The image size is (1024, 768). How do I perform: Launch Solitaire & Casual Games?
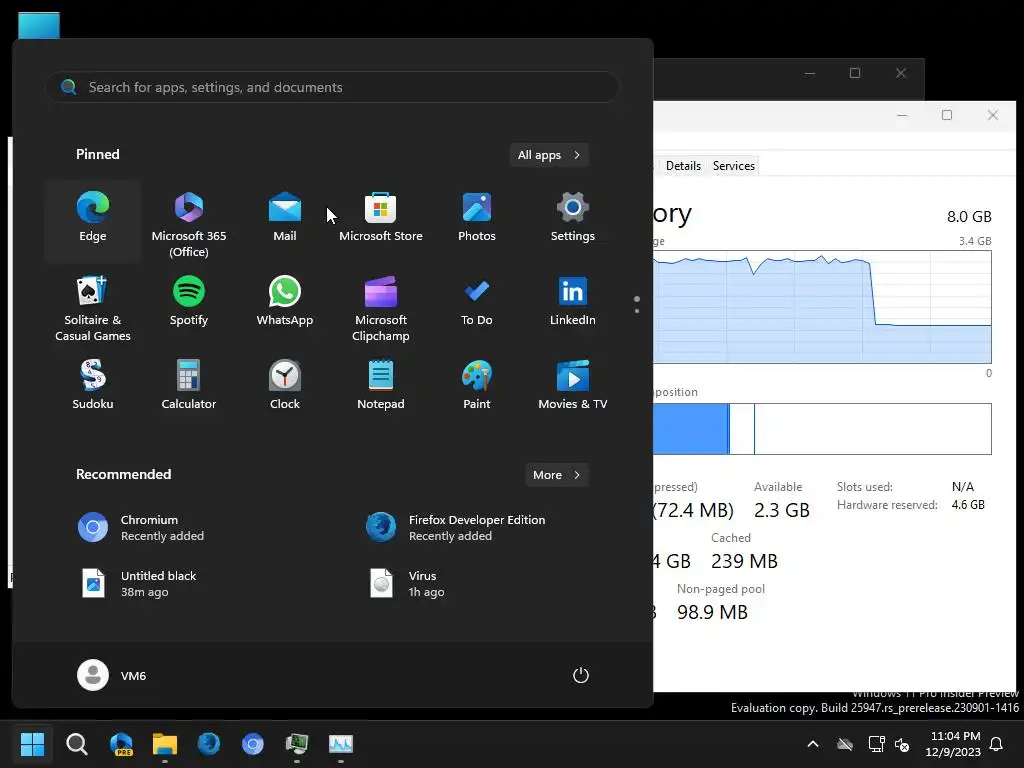(x=92, y=307)
